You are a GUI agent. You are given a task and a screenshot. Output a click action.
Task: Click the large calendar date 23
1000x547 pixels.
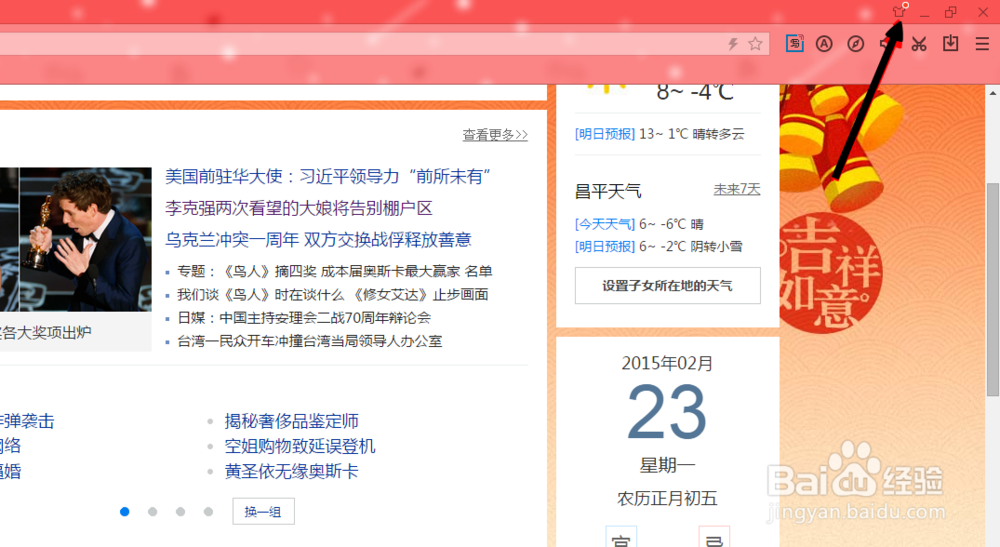667,412
